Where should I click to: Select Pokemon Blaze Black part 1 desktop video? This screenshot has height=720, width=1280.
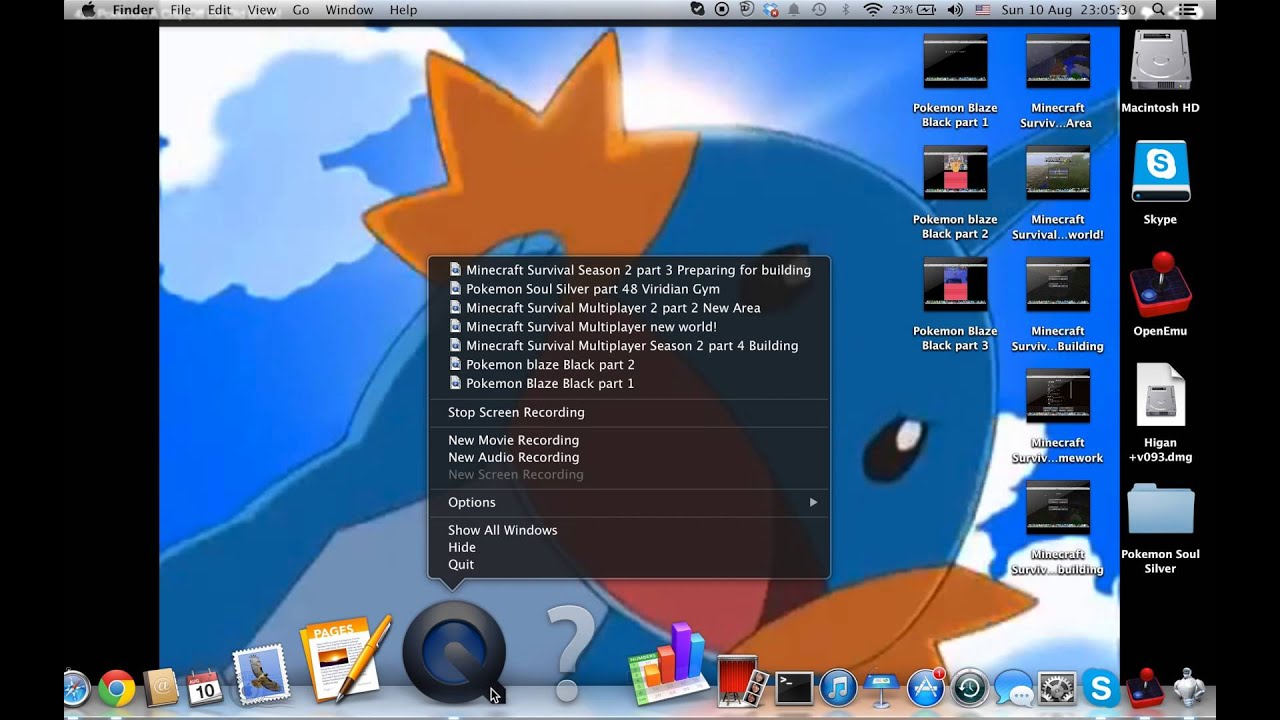[955, 80]
